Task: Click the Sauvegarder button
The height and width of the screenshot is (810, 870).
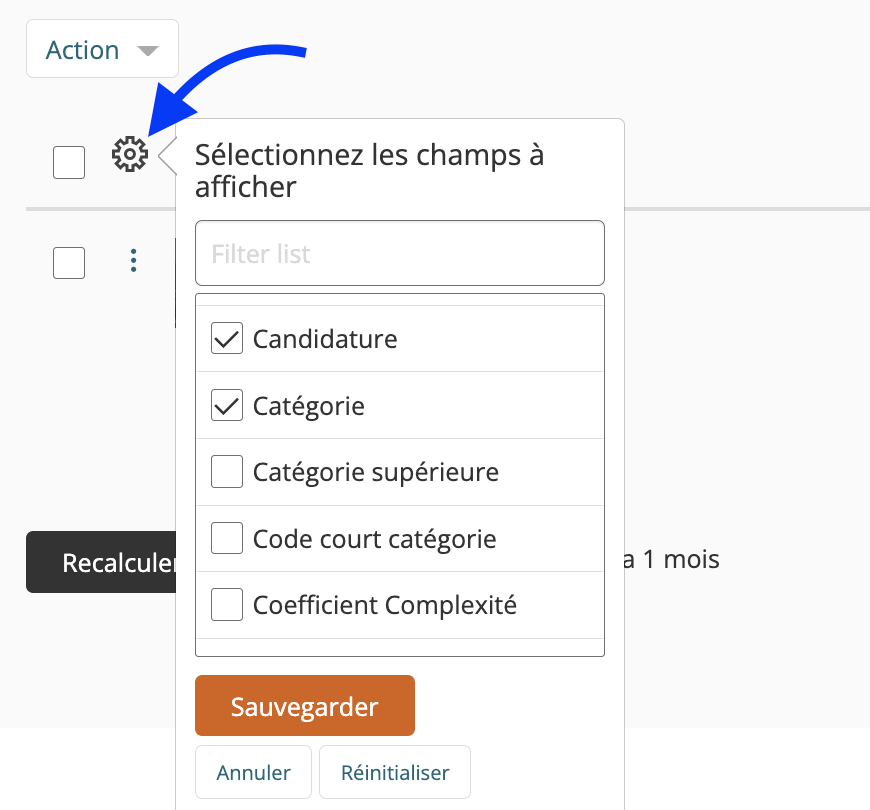Action: 305,706
